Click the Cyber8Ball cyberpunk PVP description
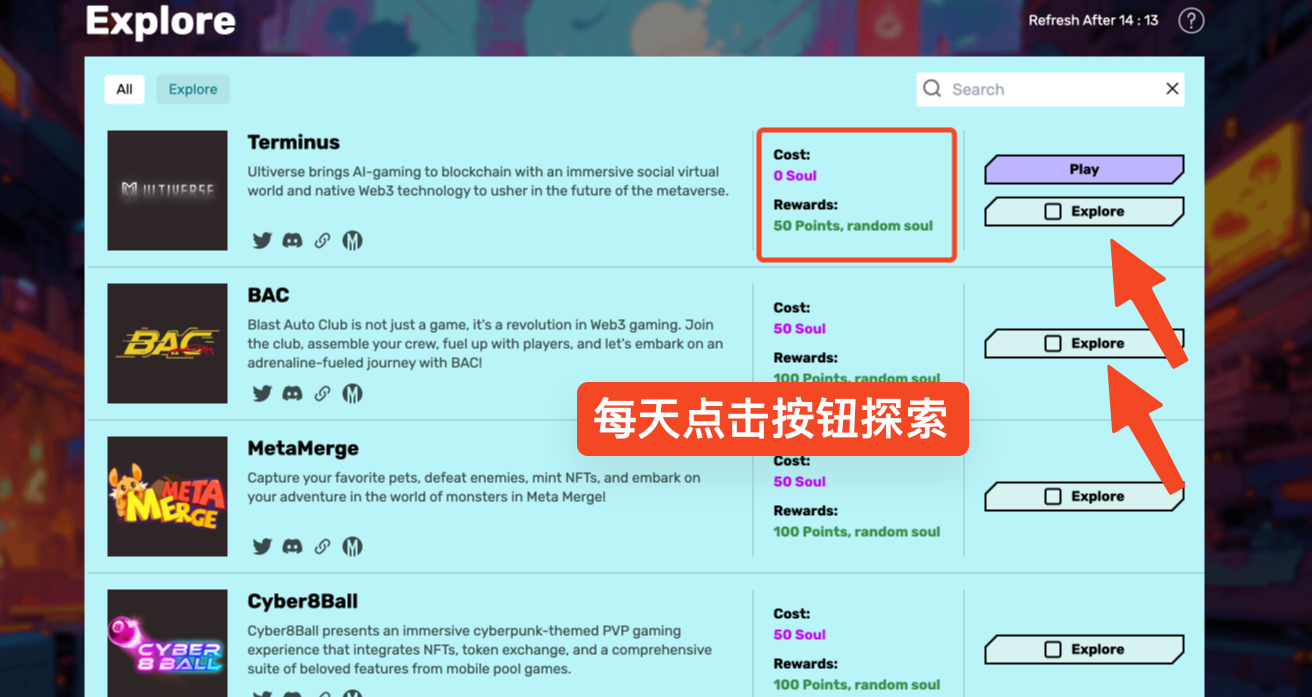 click(x=480, y=649)
